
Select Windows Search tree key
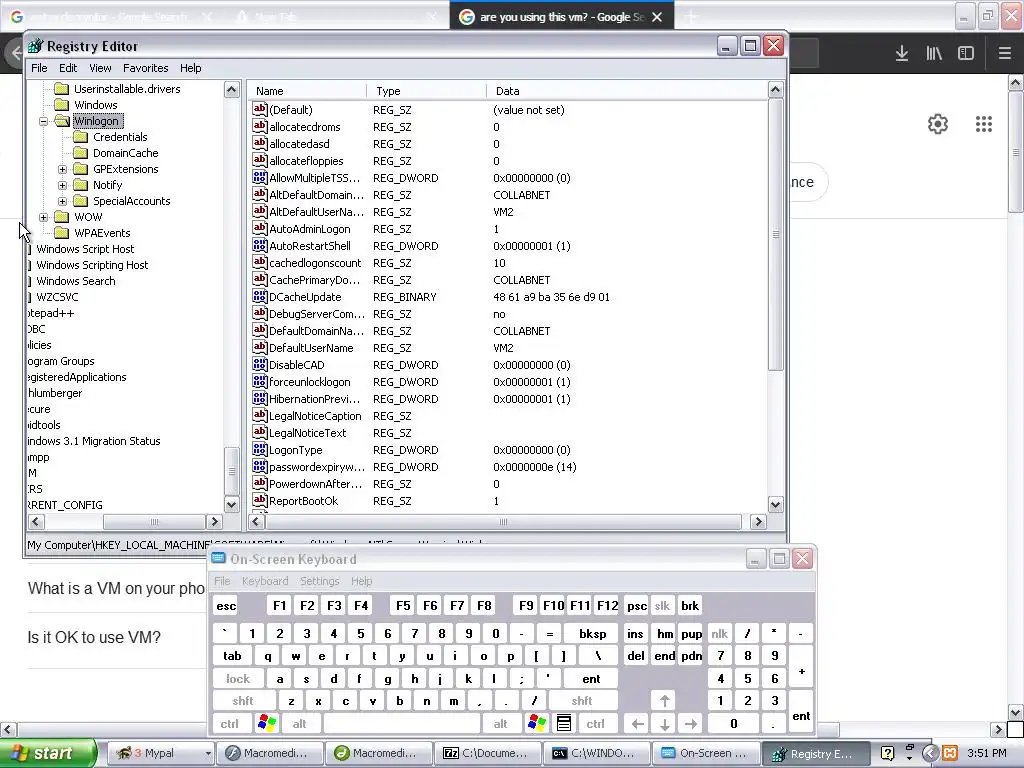(76, 281)
